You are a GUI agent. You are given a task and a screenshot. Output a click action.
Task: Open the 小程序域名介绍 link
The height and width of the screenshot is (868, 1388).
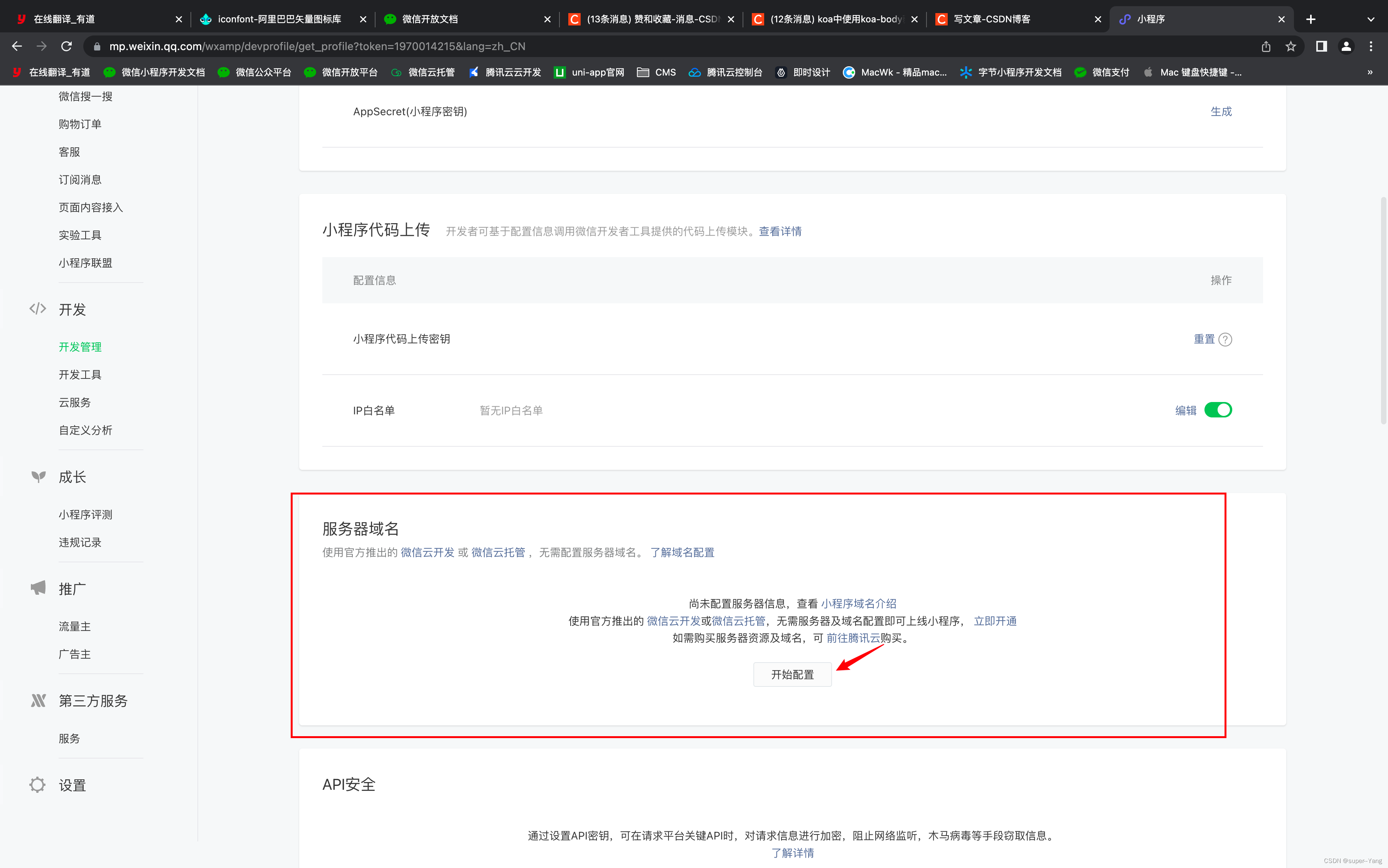pos(859,603)
